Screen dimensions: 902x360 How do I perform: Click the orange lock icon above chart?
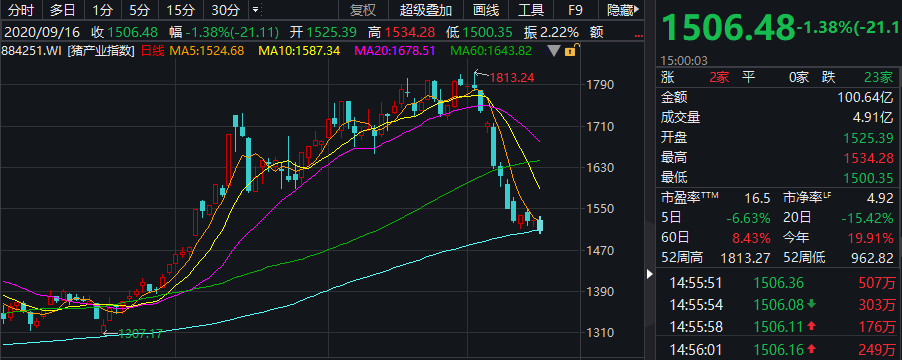pos(570,51)
